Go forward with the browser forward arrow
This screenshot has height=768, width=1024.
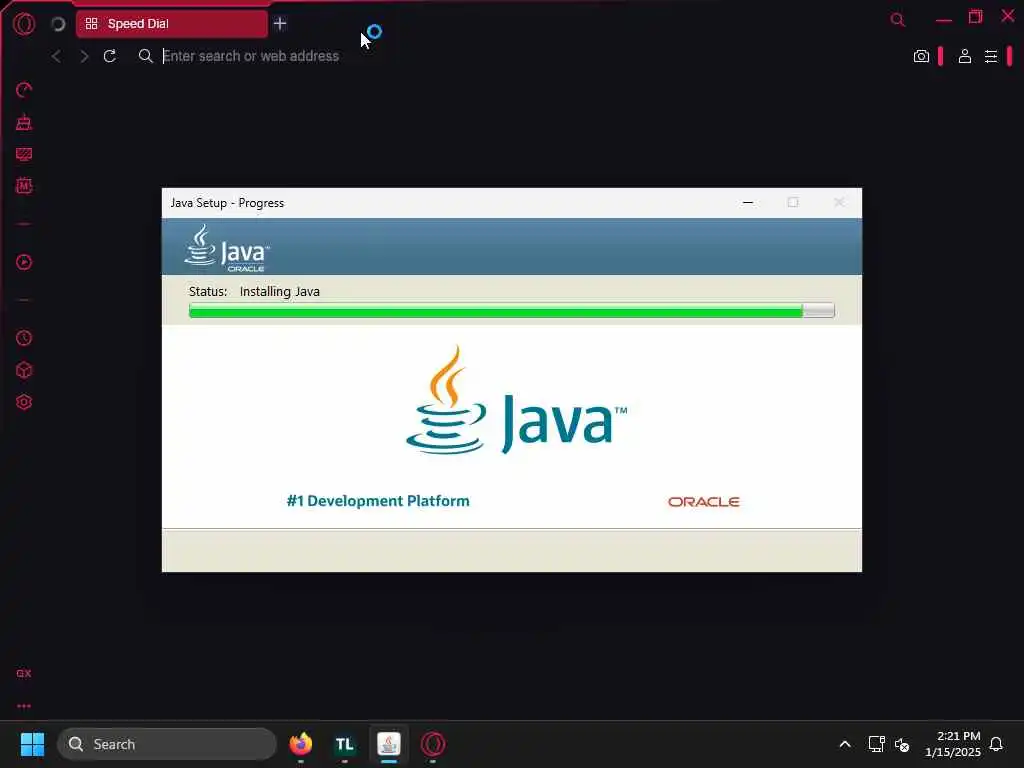[x=84, y=56]
